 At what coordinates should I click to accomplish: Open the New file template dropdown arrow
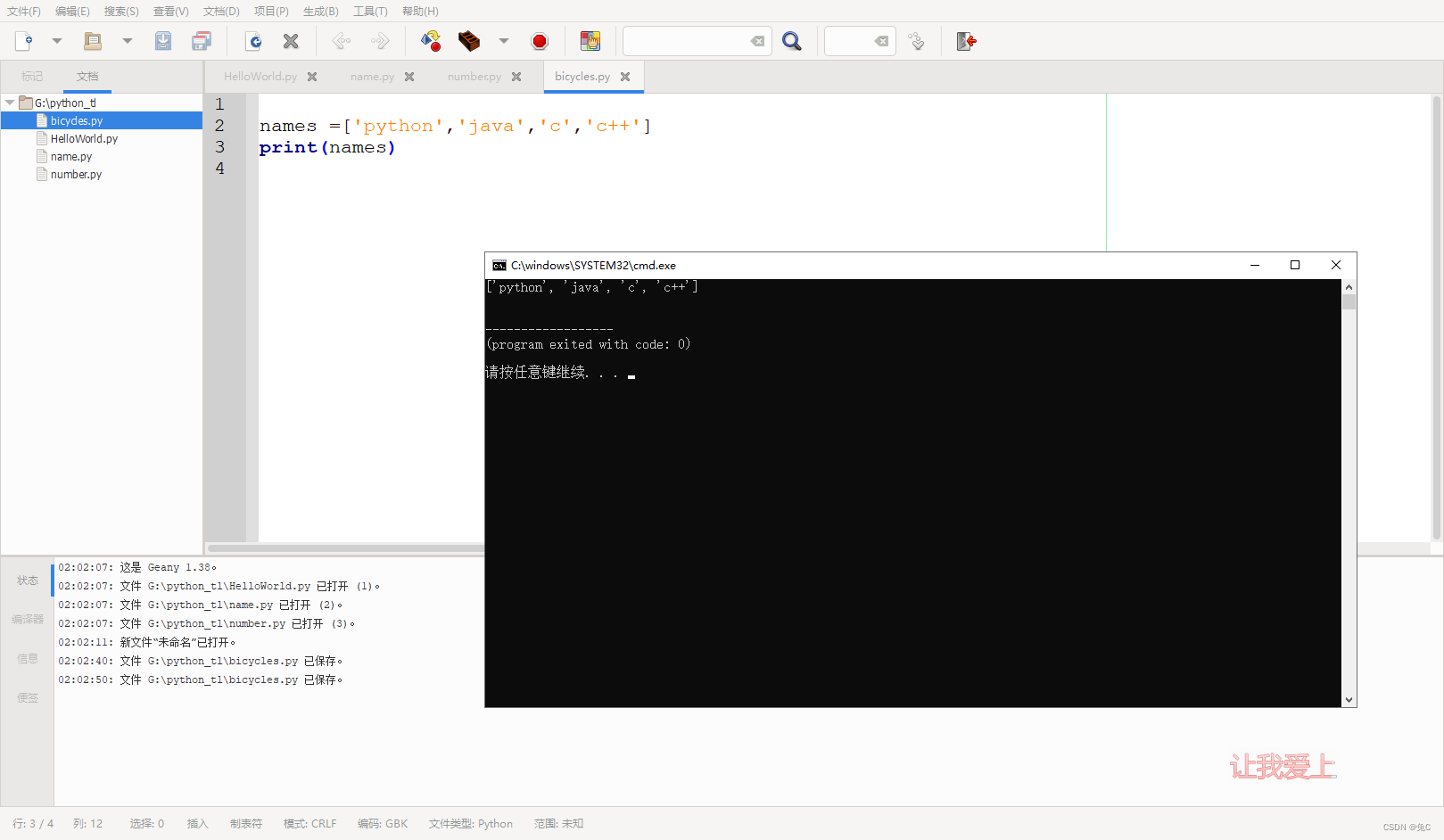(57, 41)
